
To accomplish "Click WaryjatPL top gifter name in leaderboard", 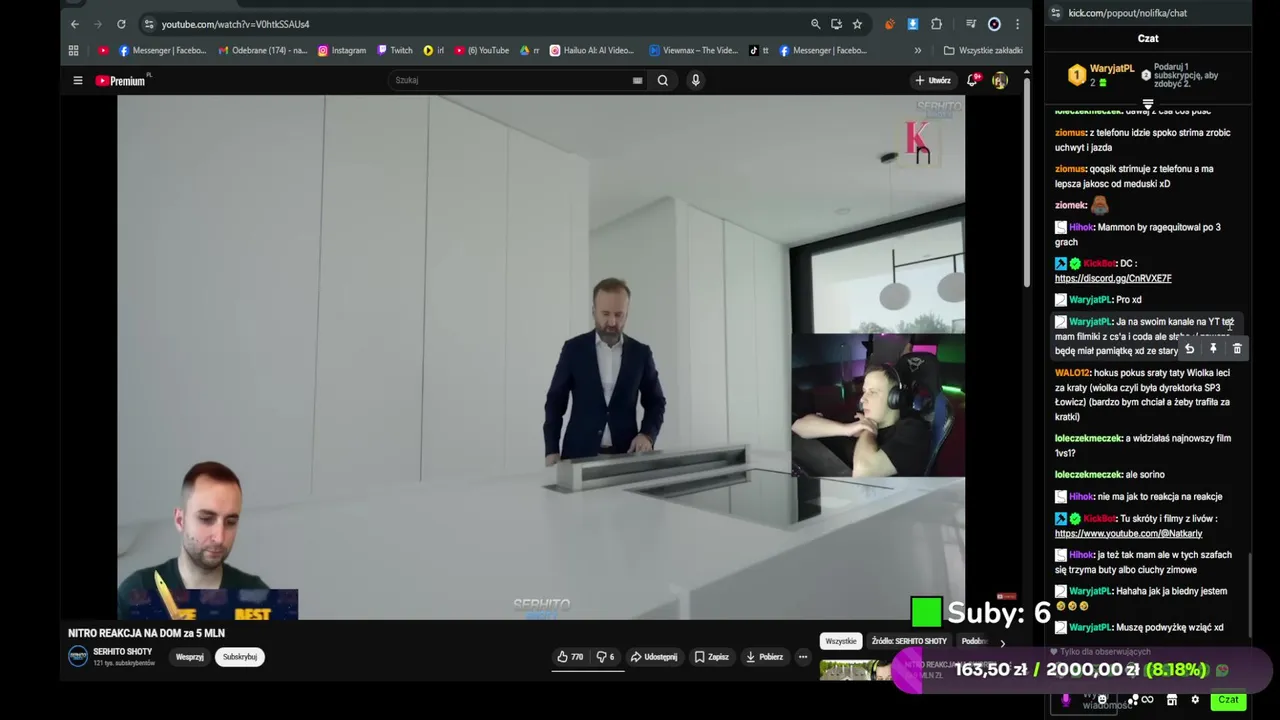I will click(x=1112, y=69).
